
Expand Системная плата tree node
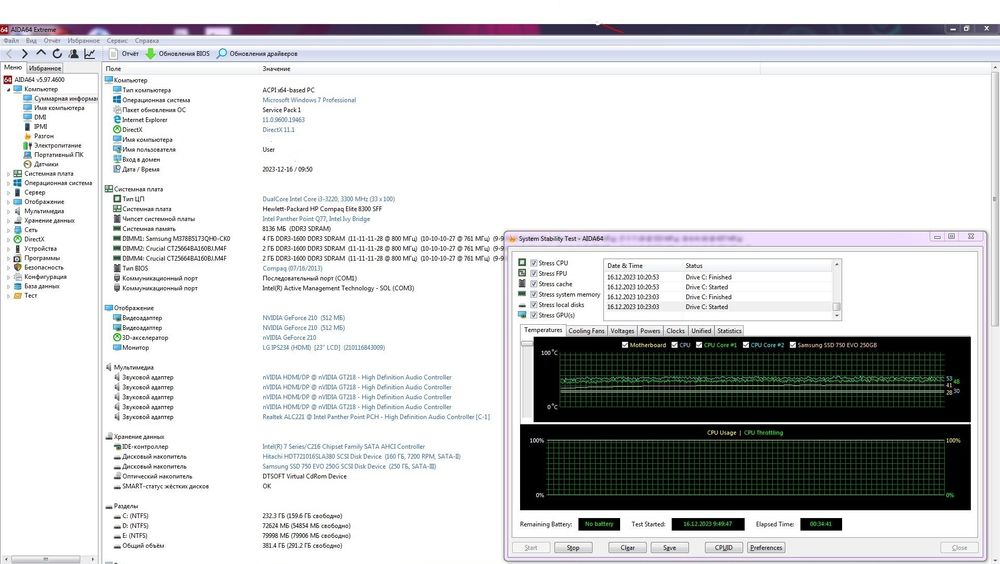pos(8,174)
